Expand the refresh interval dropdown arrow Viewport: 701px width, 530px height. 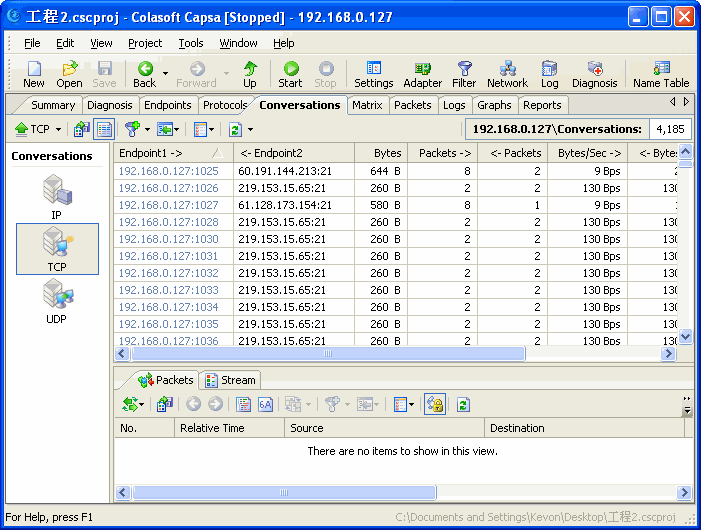tap(250, 130)
